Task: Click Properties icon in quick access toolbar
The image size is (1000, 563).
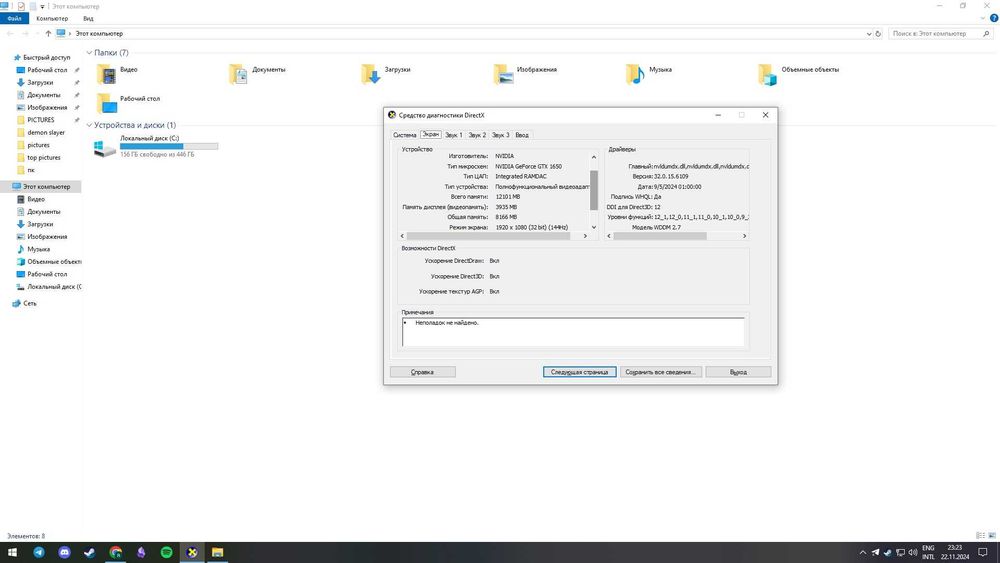Action: point(21,6)
